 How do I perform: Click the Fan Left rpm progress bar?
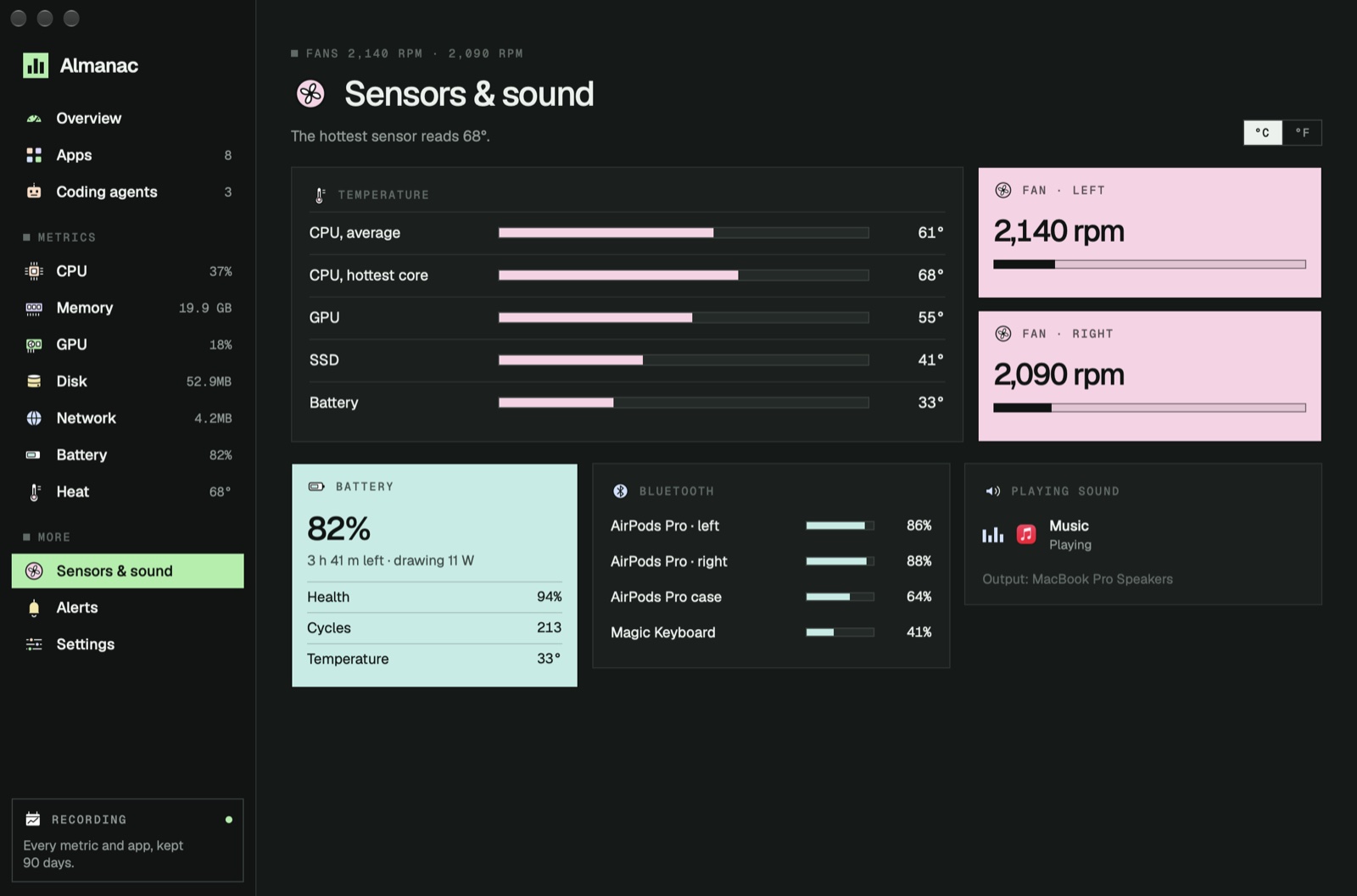pos(1149,264)
